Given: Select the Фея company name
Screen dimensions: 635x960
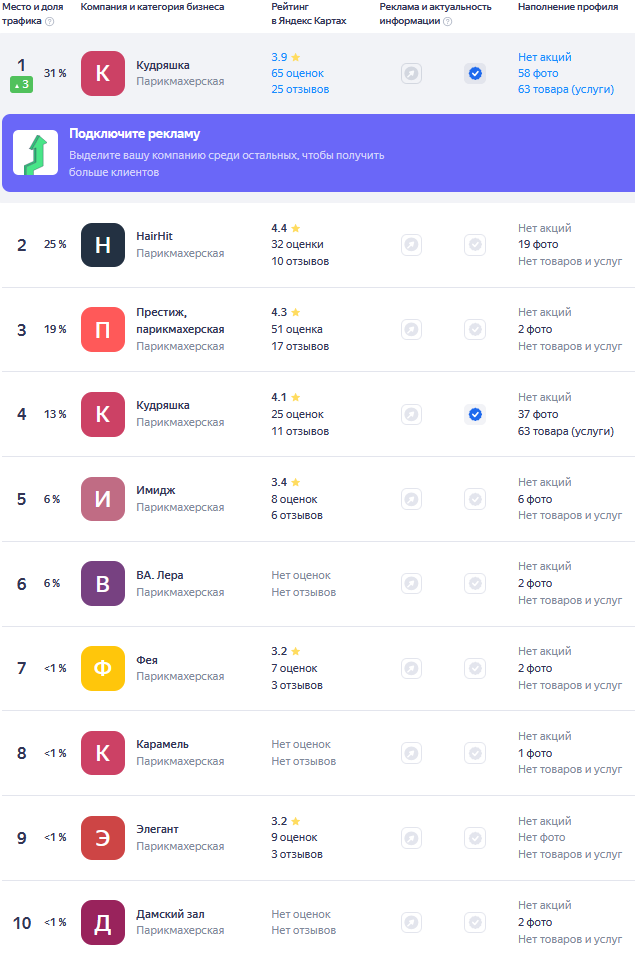Looking at the screenshot, I should point(147,660).
